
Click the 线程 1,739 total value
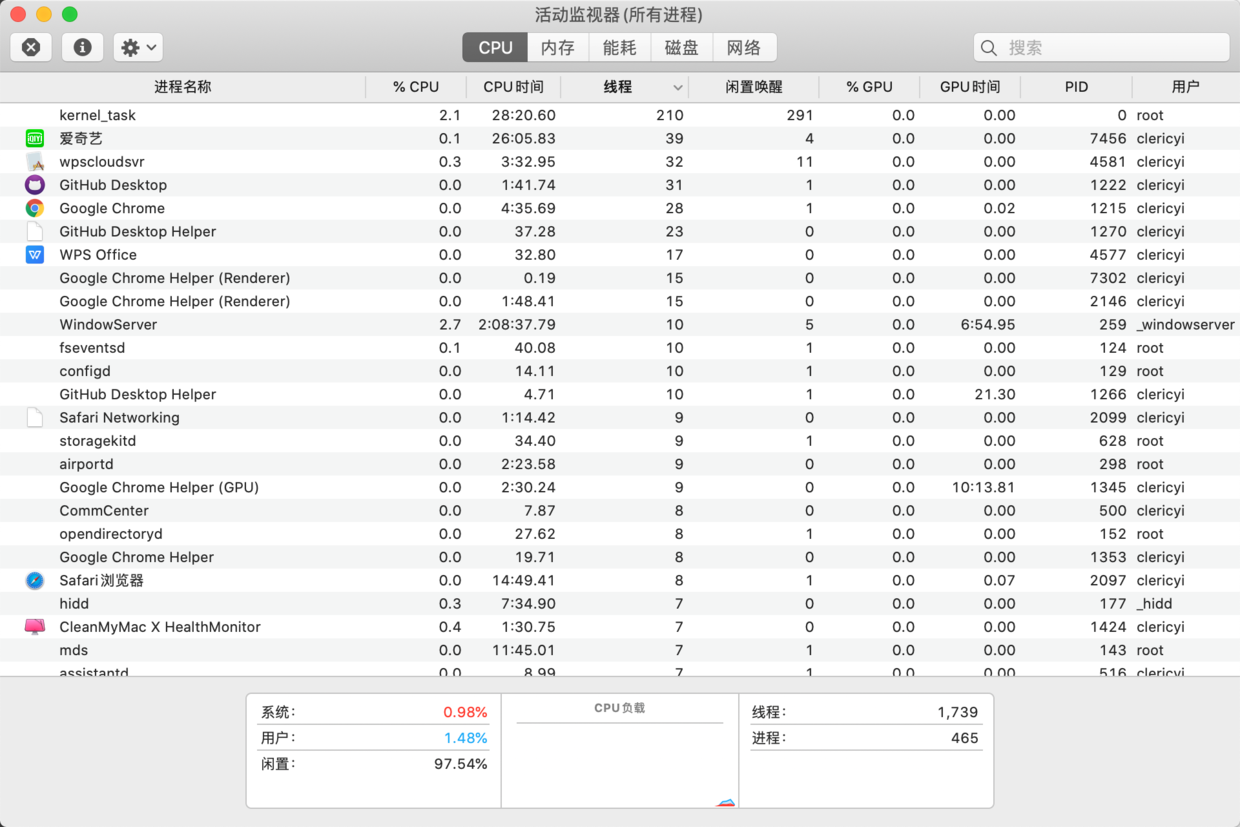click(x=957, y=713)
